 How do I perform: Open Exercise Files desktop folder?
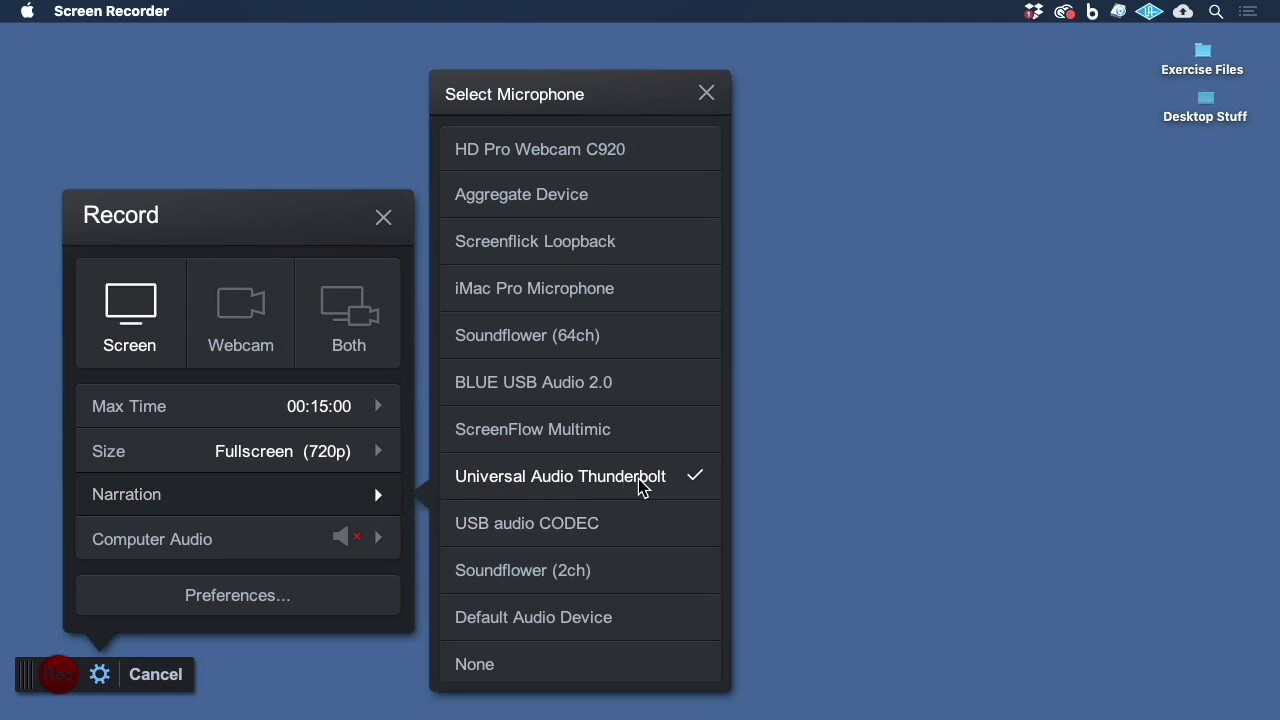coord(1202,58)
